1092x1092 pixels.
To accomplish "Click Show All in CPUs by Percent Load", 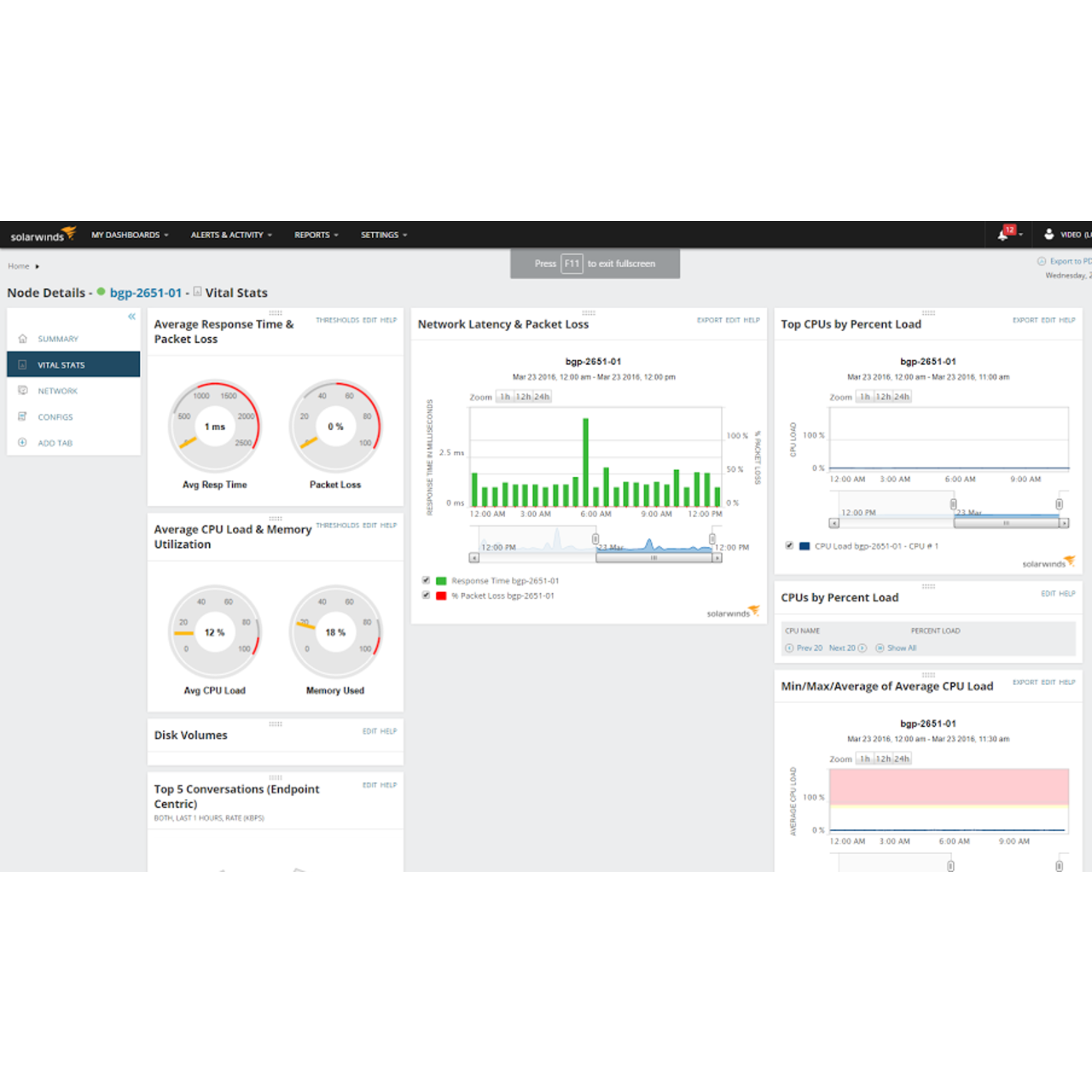I will (x=901, y=648).
